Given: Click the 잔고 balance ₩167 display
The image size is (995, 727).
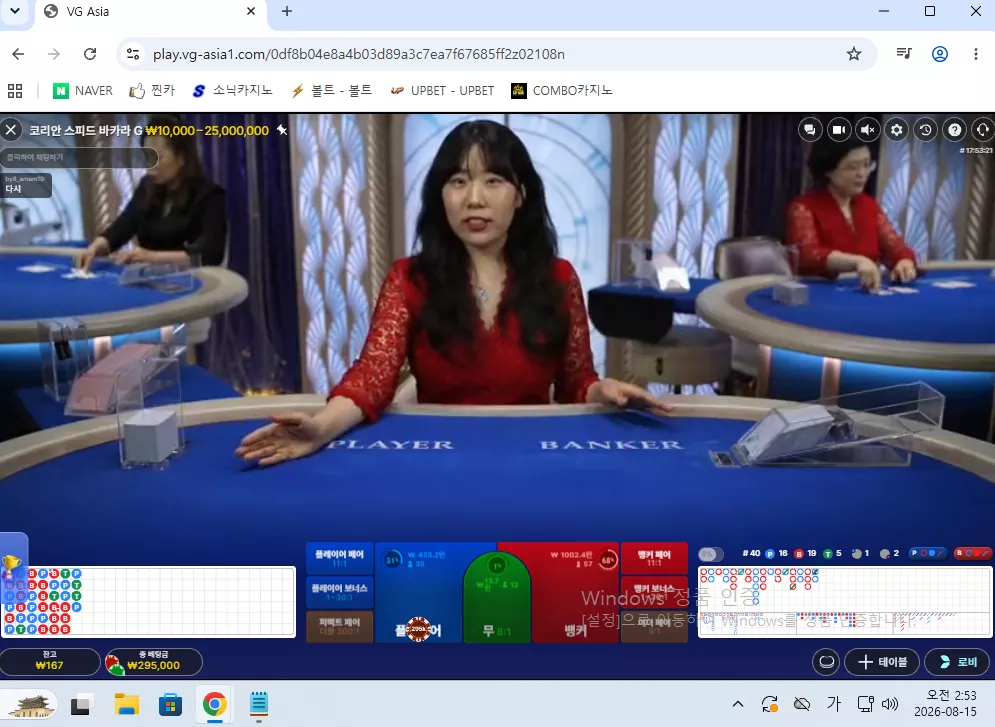Looking at the screenshot, I should coord(49,662).
